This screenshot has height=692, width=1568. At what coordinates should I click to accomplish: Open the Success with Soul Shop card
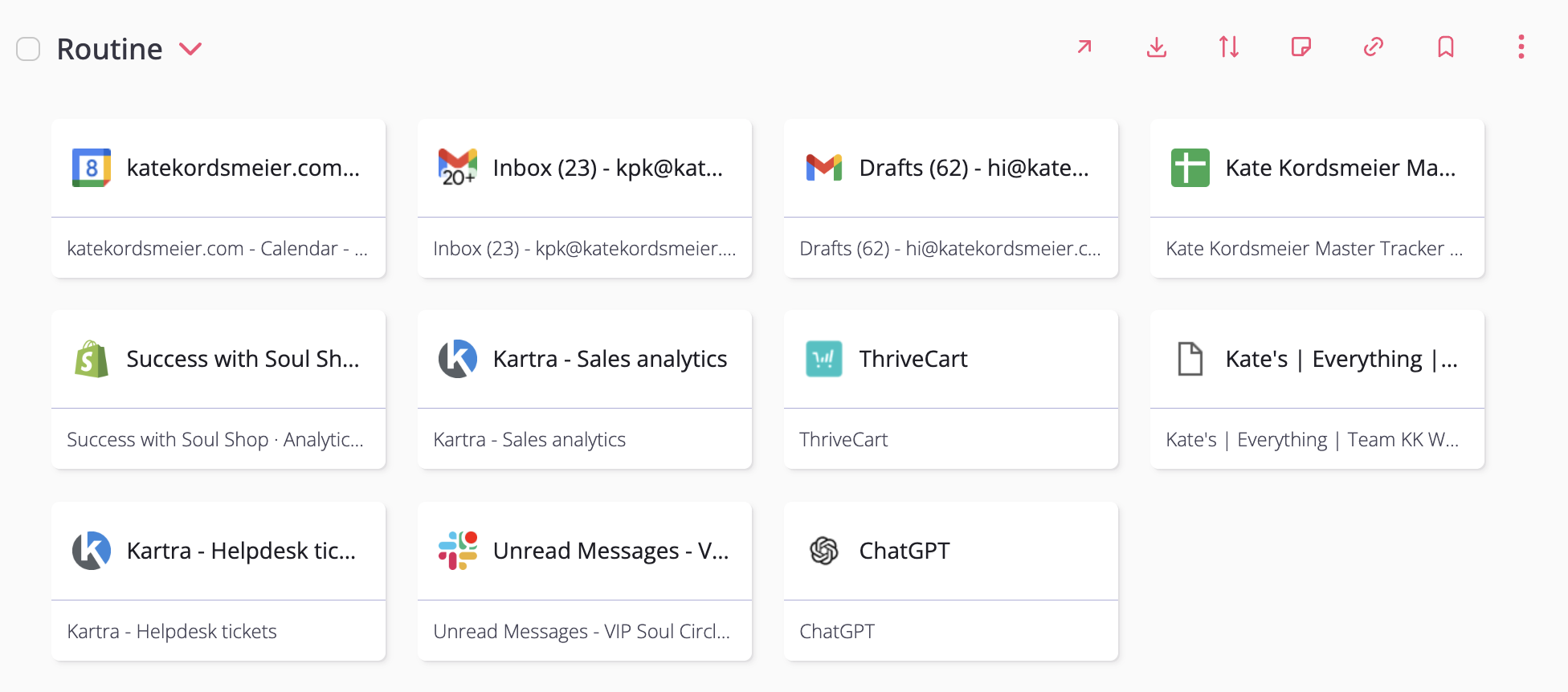218,389
